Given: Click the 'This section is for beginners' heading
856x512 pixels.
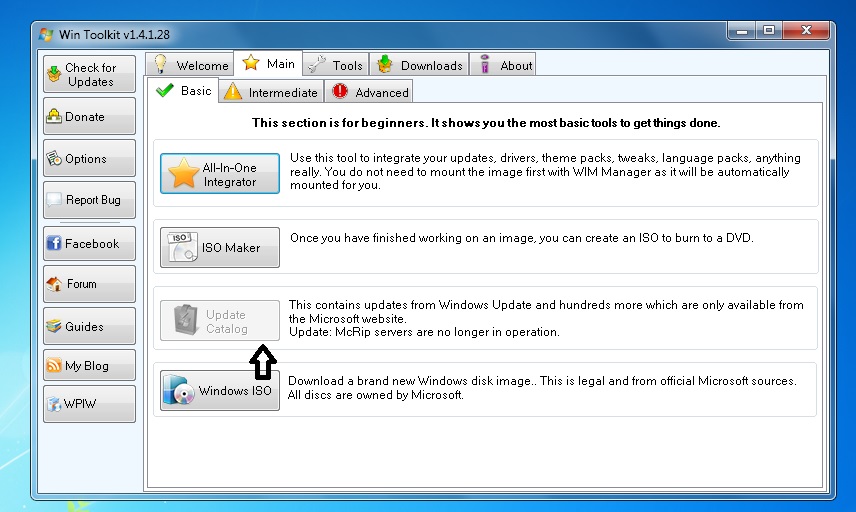Looking at the screenshot, I should [x=486, y=123].
